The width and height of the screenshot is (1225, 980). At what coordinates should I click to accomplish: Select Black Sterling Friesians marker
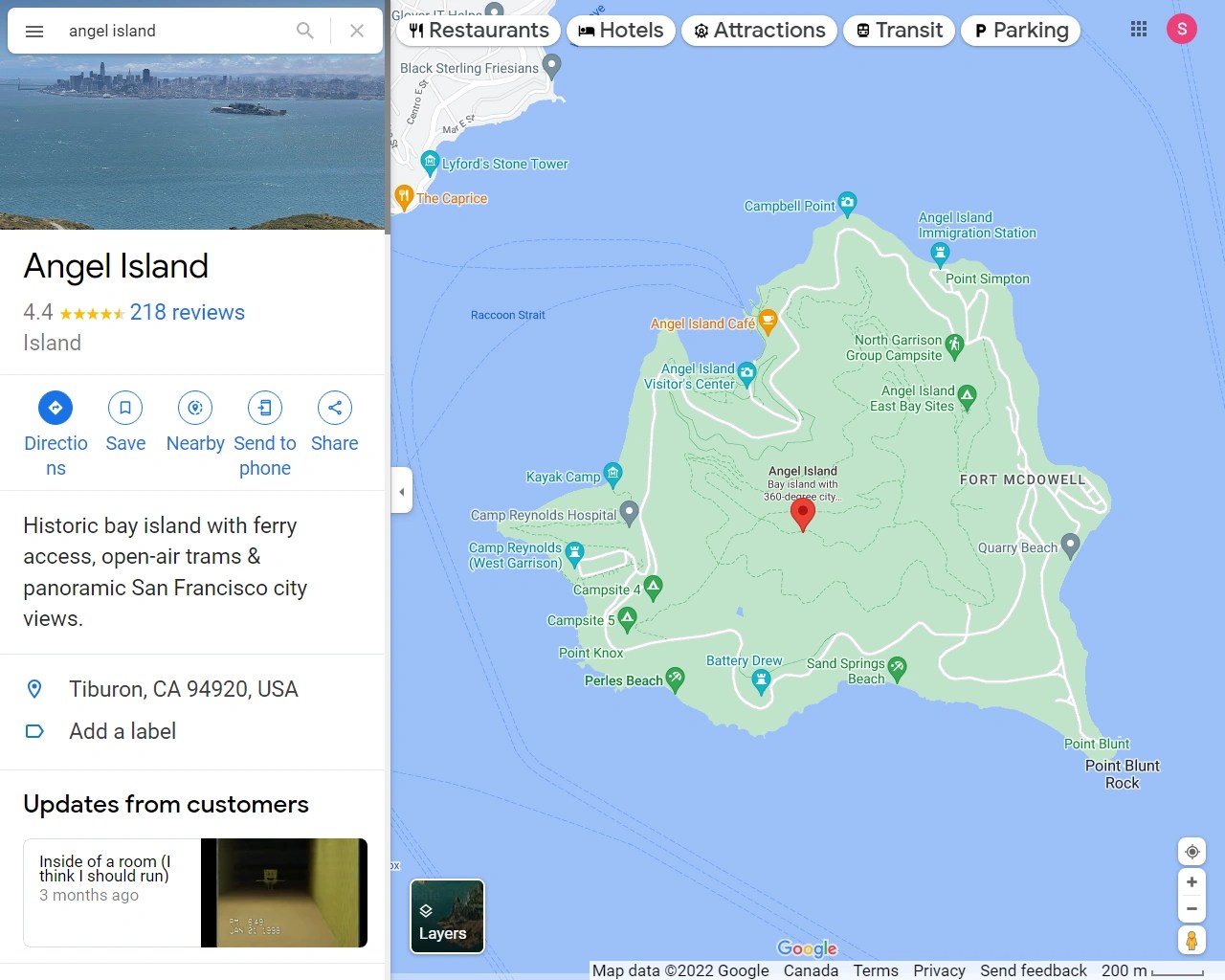pyautogui.click(x=551, y=65)
